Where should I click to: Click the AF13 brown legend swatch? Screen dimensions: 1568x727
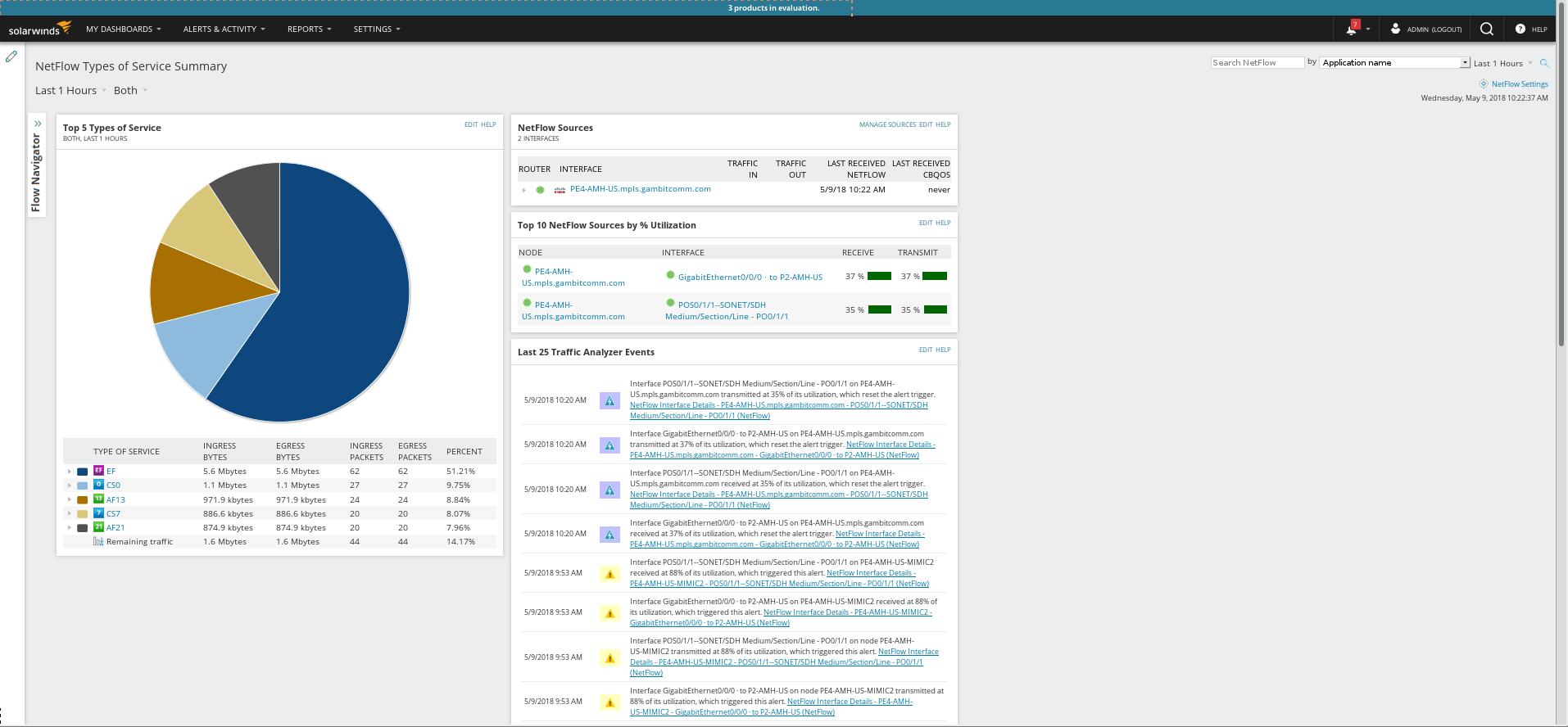pos(82,500)
